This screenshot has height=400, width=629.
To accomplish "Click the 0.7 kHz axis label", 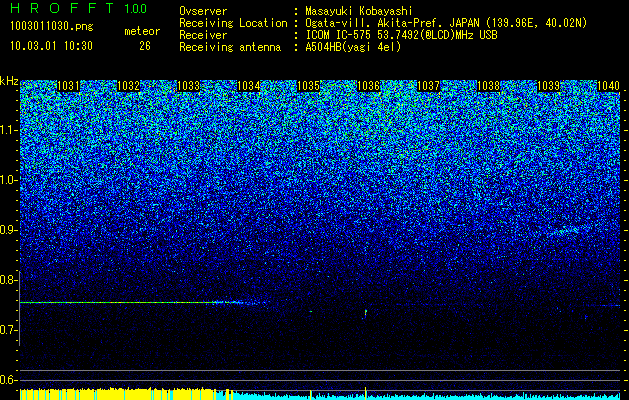I will coord(8,330).
